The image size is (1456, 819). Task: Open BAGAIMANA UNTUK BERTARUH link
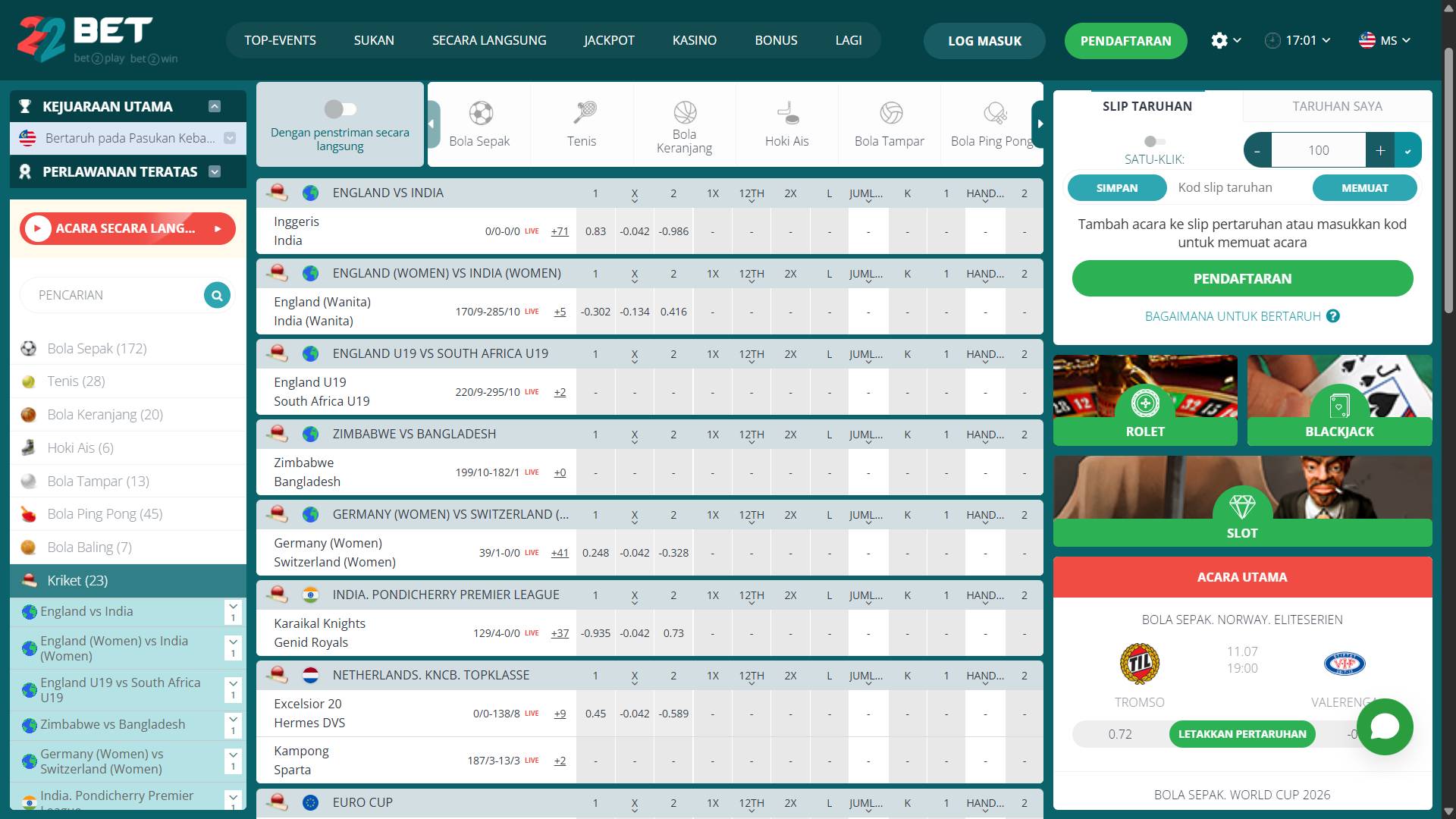1233,316
